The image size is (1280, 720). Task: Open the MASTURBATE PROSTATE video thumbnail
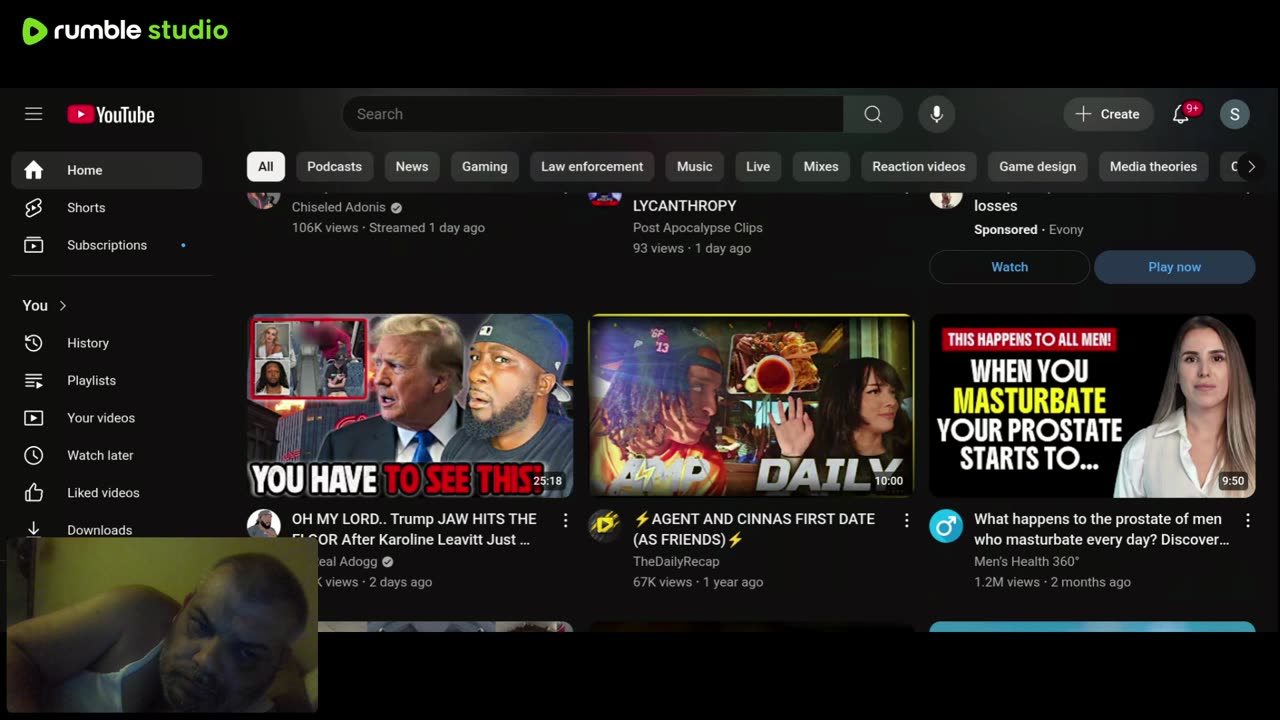pos(1092,406)
